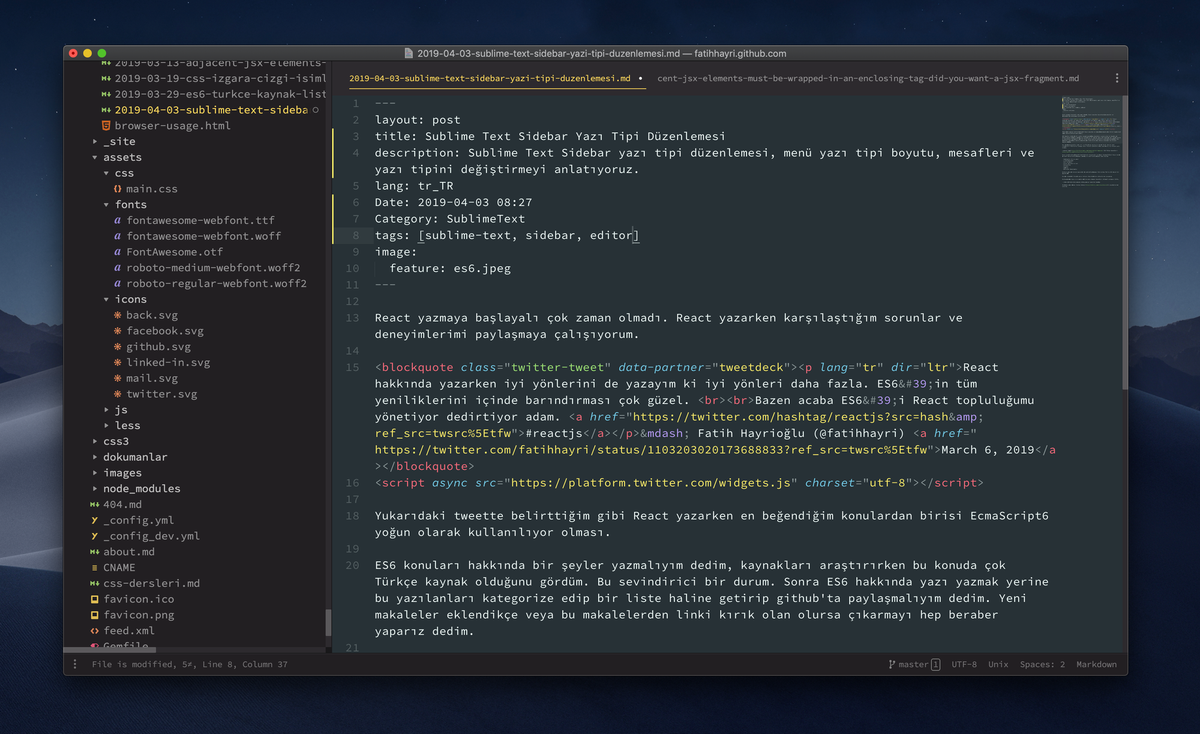1200x734 pixels.
Task: Click the circle indicator beside the highlighted sidebar file
Action: [x=316, y=109]
